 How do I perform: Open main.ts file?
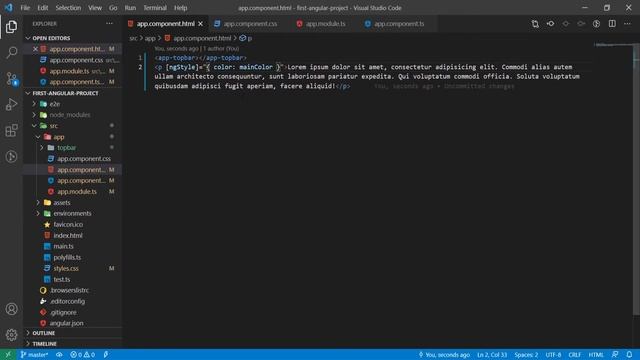pos(63,247)
